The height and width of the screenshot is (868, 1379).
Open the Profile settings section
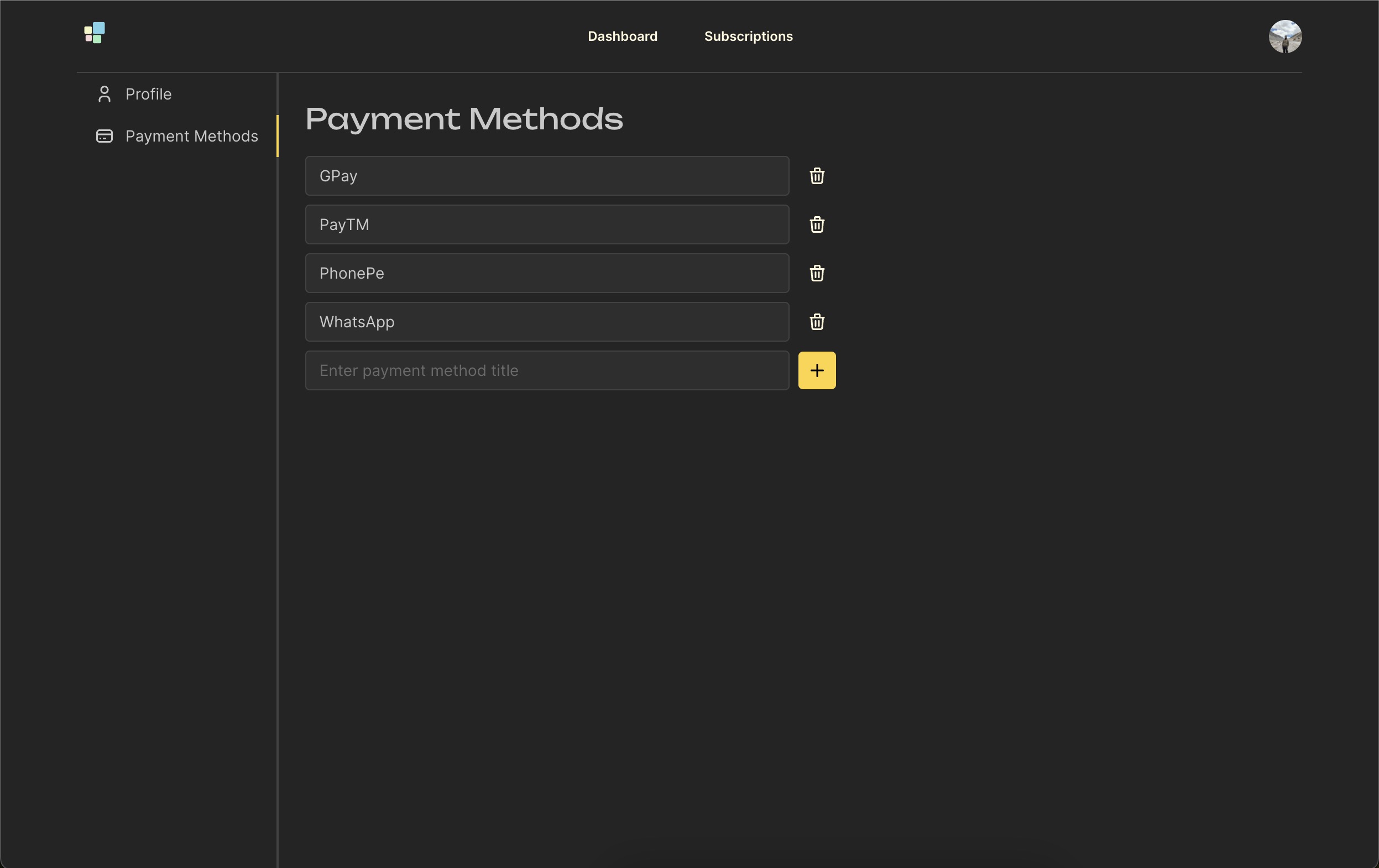pos(148,94)
